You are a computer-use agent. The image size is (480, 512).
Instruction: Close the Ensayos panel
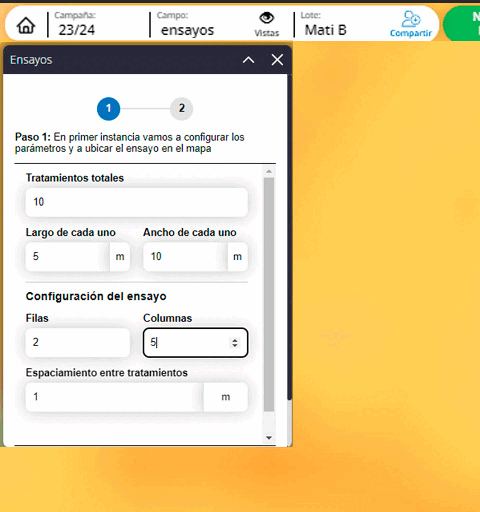(x=277, y=60)
